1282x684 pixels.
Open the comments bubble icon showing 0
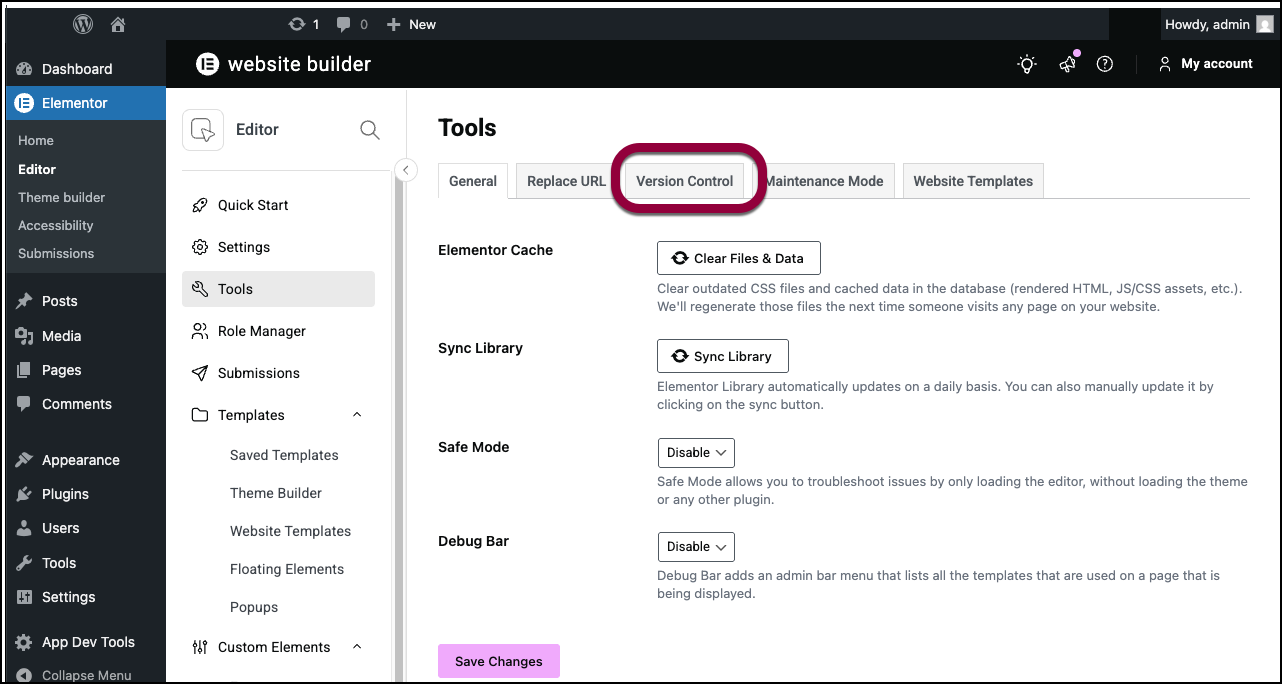point(352,24)
